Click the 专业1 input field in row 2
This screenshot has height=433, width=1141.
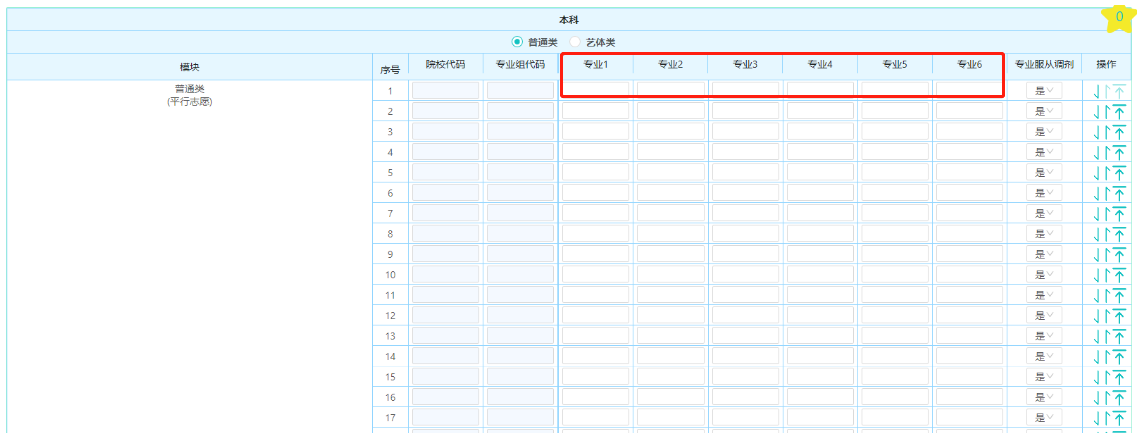[x=595, y=111]
